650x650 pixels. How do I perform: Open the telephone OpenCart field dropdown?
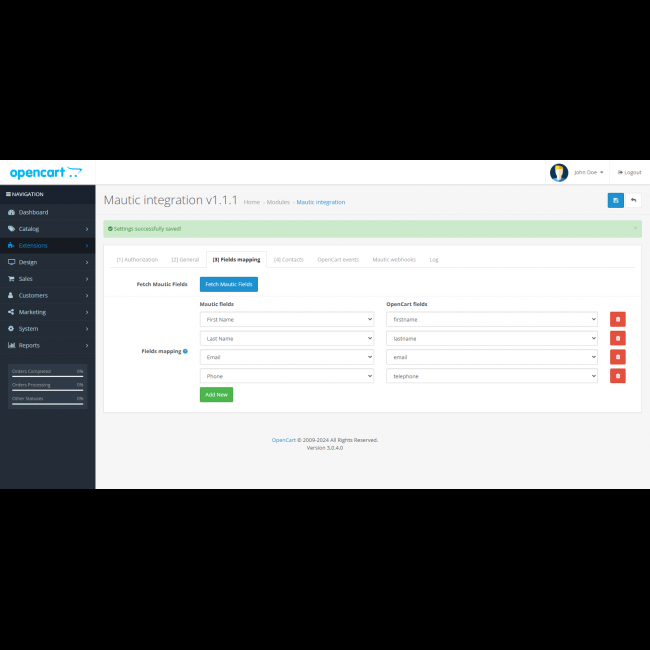point(491,376)
